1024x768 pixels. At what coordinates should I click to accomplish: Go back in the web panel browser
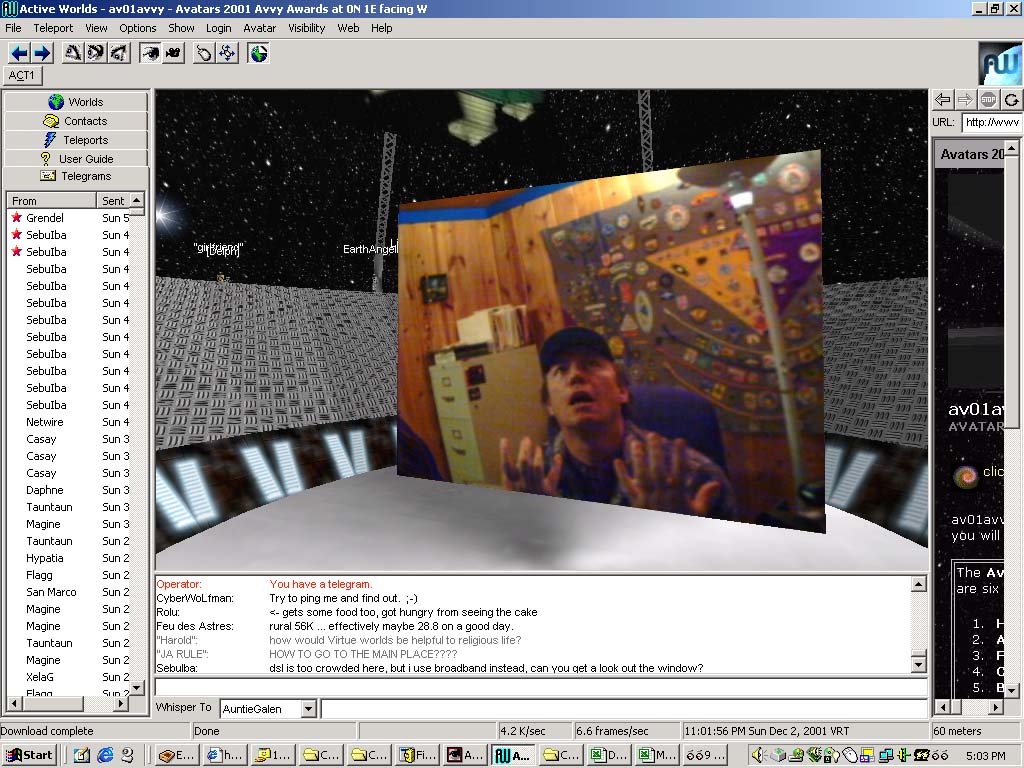[x=942, y=99]
